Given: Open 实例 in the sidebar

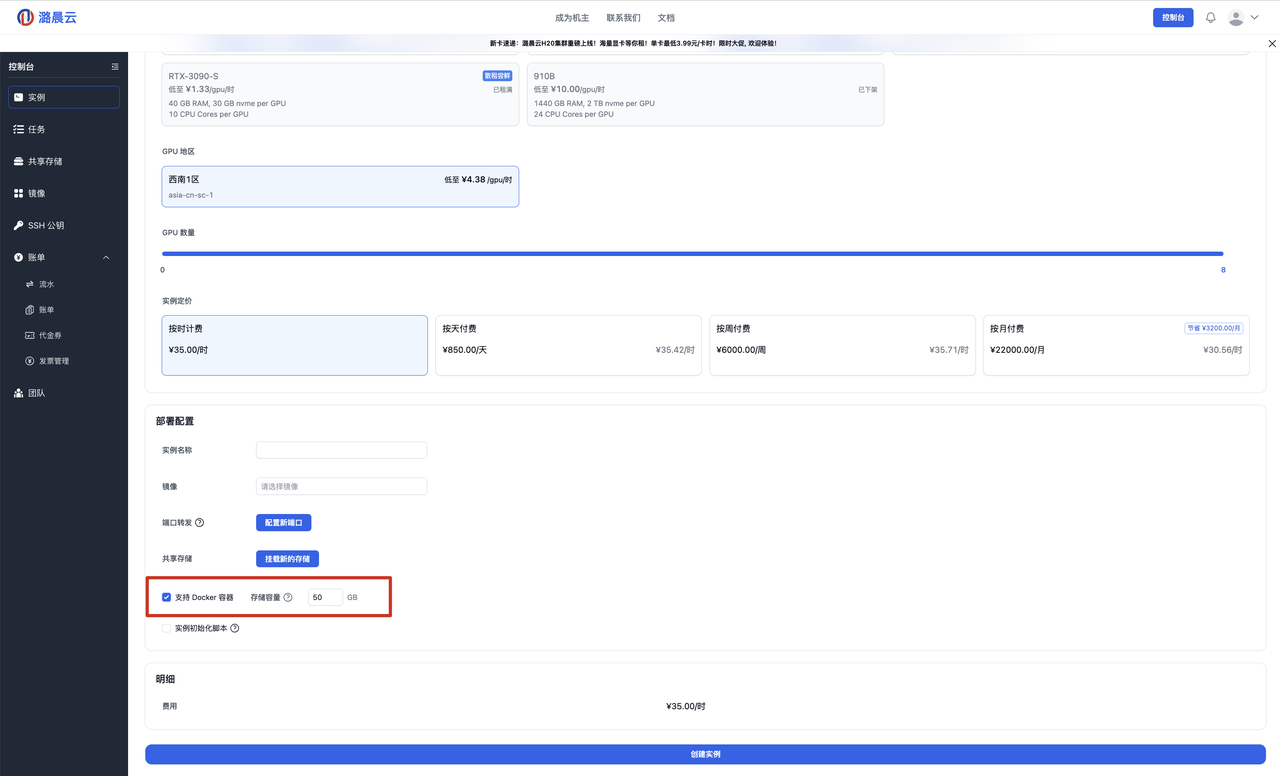Looking at the screenshot, I should click(x=64, y=97).
